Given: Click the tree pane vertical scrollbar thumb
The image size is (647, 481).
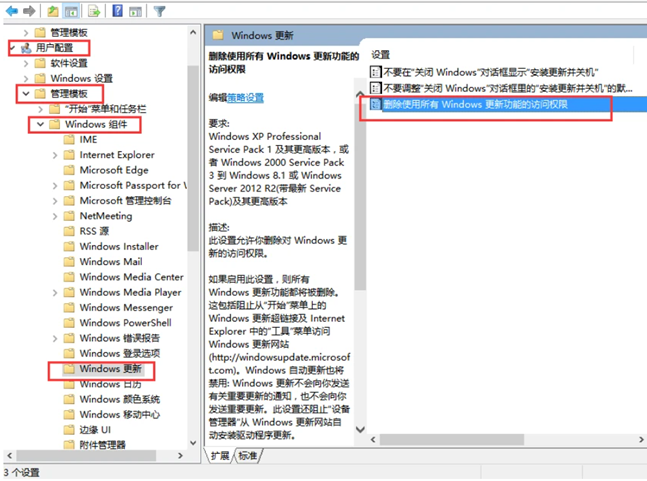Looking at the screenshot, I should coord(193,158).
